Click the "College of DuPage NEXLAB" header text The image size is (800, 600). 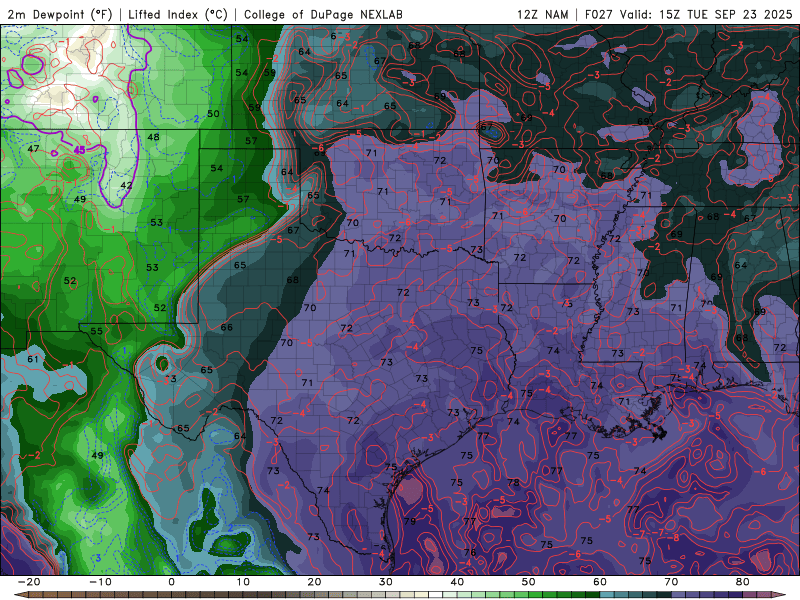(x=323, y=15)
